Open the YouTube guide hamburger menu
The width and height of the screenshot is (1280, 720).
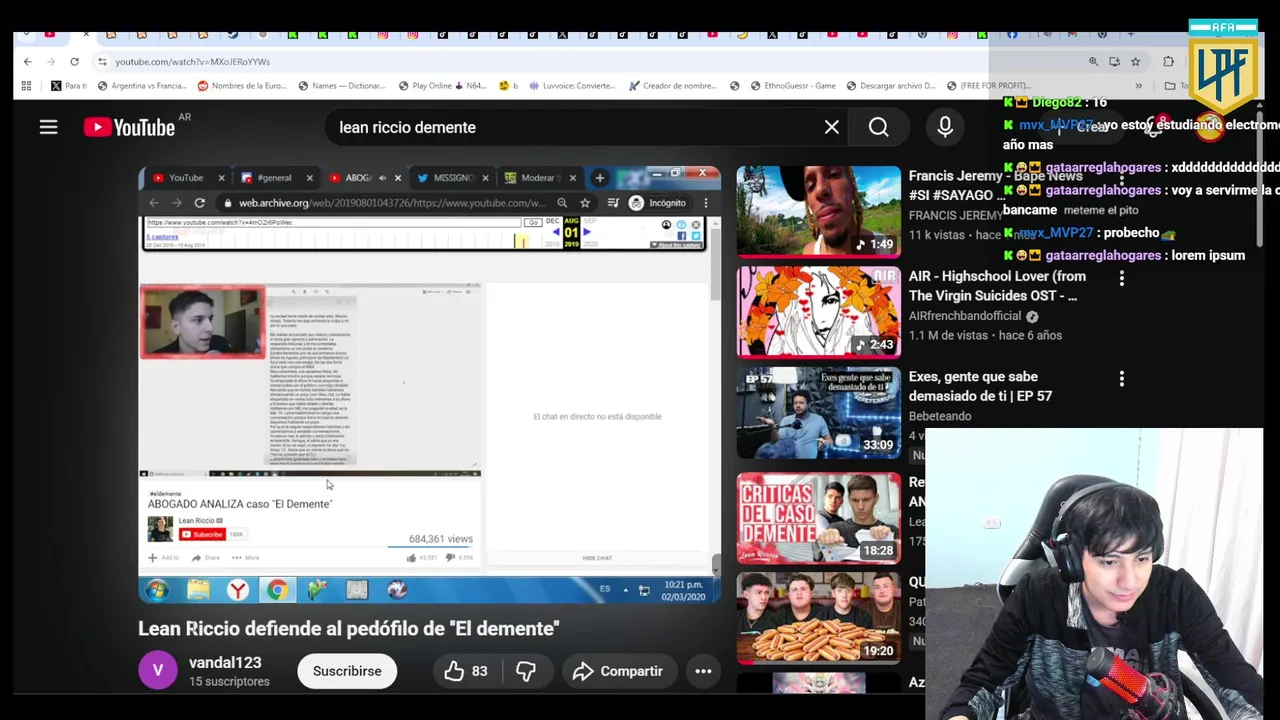click(48, 127)
